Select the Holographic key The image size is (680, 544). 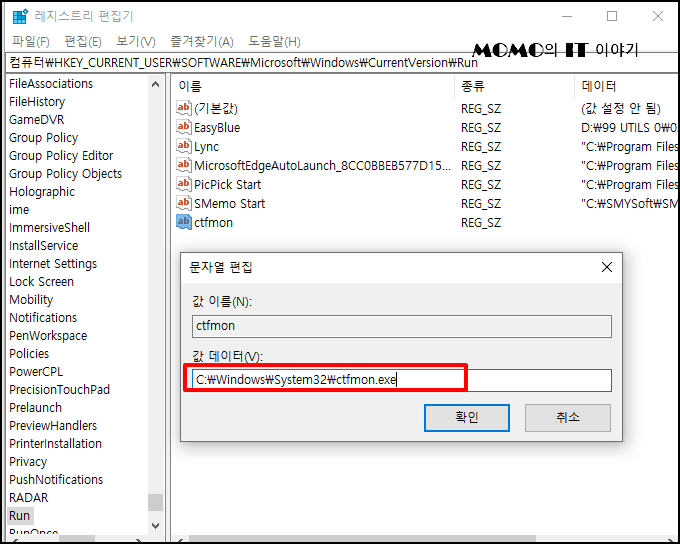point(42,192)
